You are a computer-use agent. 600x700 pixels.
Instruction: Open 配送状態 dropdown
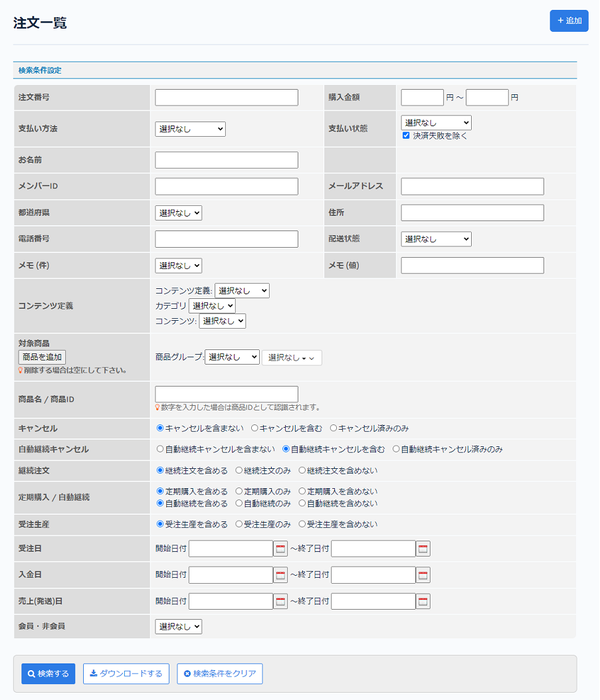coord(436,239)
